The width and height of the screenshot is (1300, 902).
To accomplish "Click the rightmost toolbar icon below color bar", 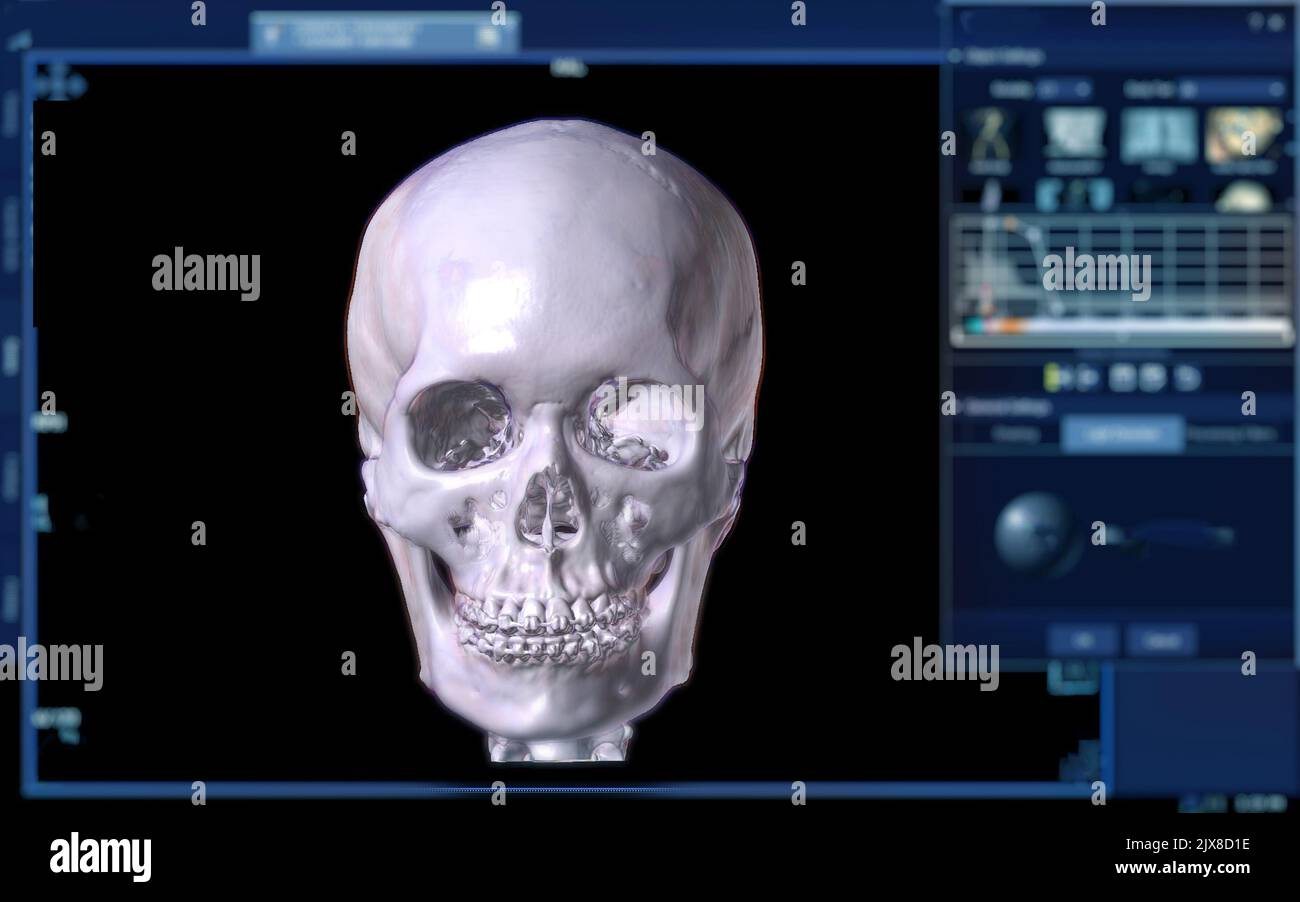I will 1187,377.
